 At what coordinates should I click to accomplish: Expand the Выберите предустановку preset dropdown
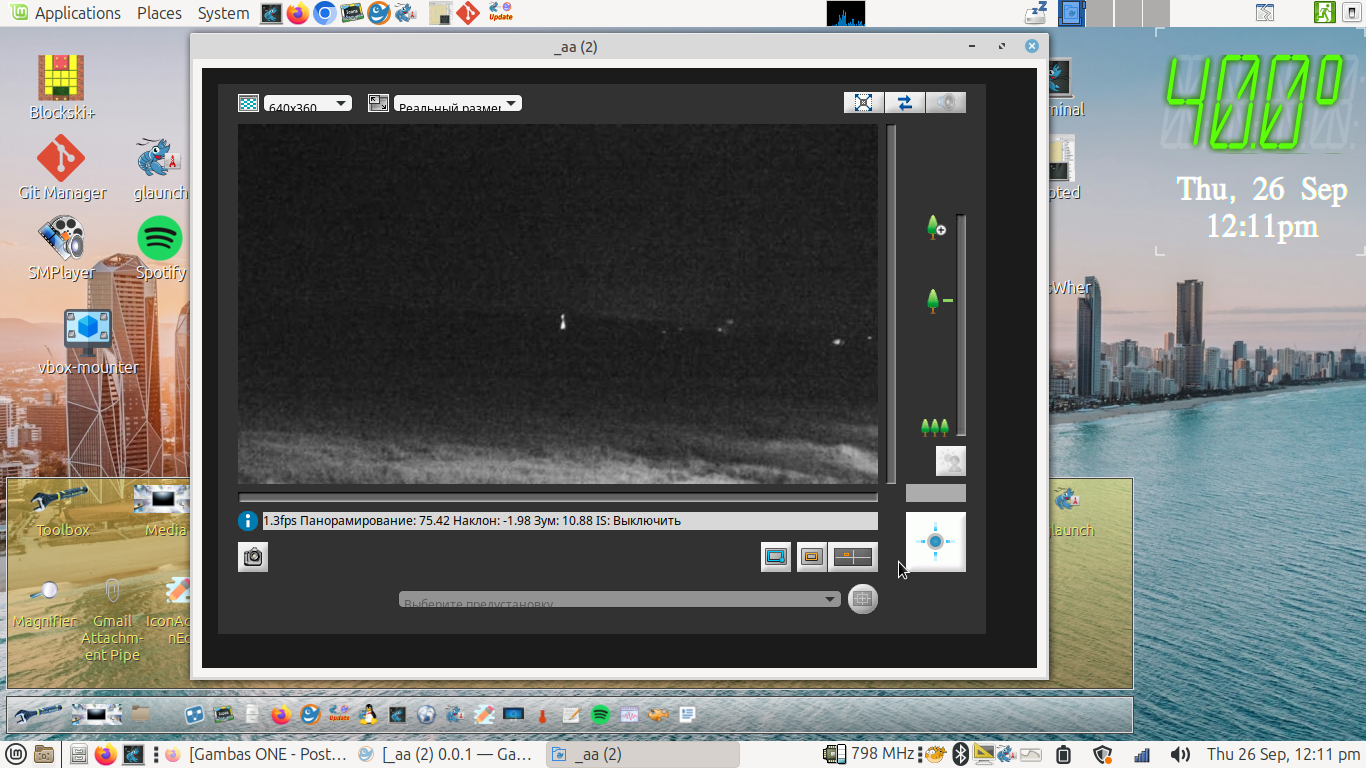click(619, 599)
